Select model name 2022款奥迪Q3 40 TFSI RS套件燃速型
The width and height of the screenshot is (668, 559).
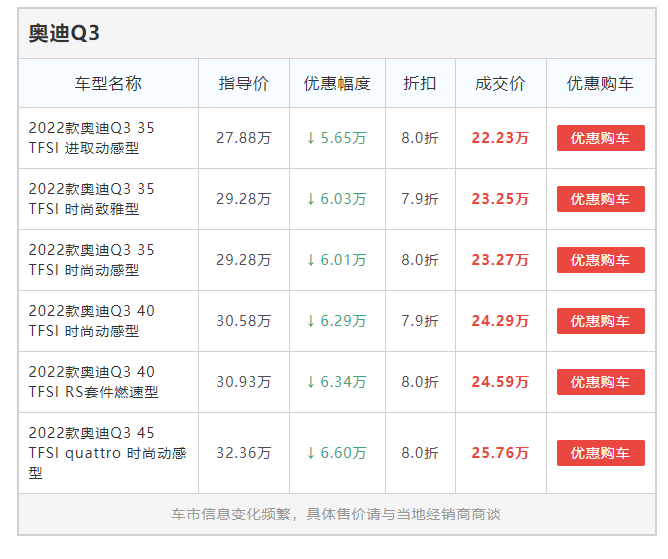click(x=93, y=382)
